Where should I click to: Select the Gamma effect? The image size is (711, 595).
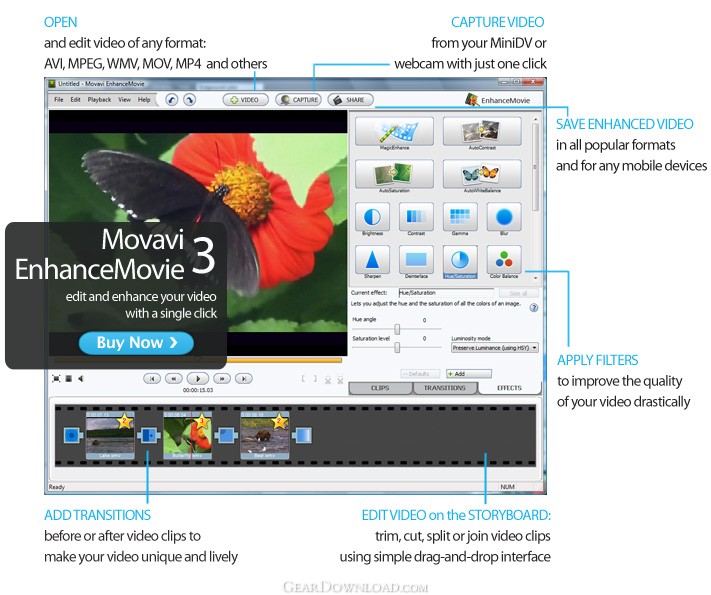(x=460, y=217)
